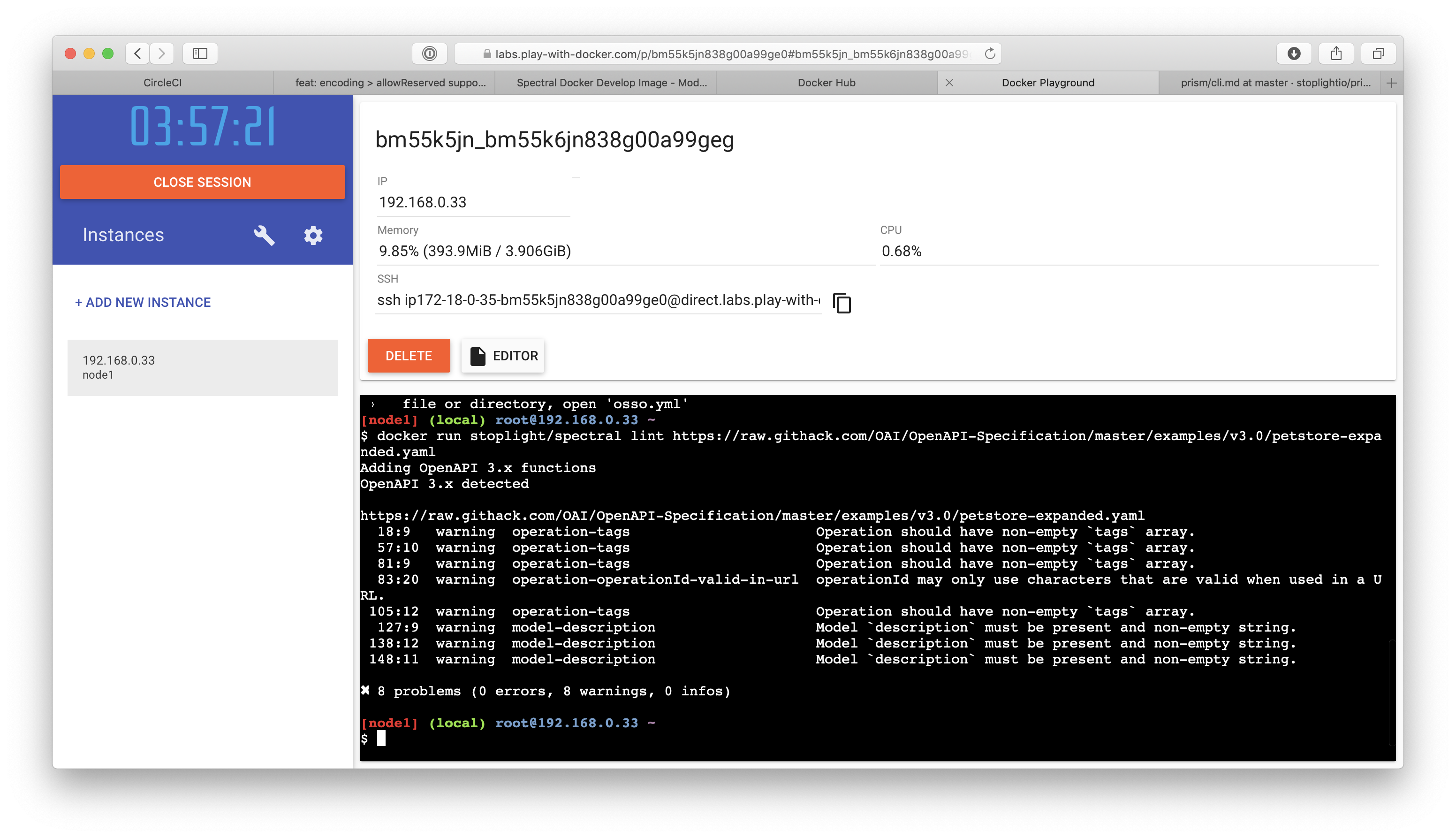Switch to the Spectral Docker Develop Image tab
The image size is (1456, 838).
pyautogui.click(x=612, y=82)
